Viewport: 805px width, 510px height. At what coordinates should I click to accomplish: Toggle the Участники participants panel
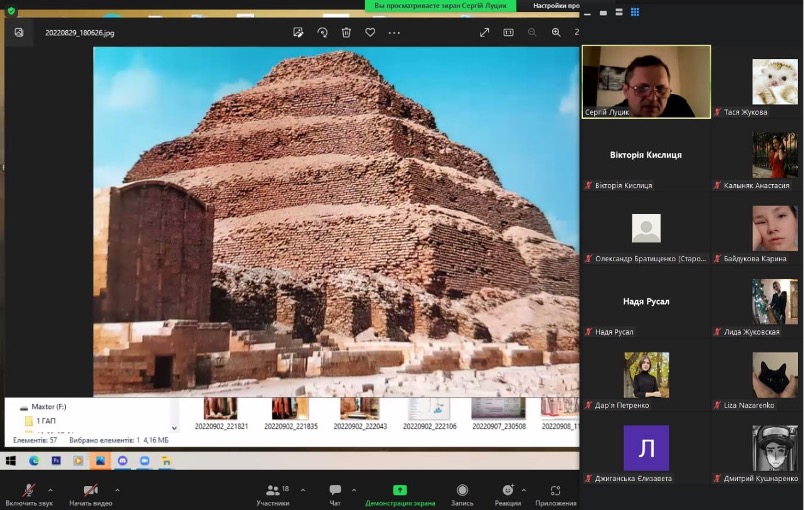(x=273, y=495)
